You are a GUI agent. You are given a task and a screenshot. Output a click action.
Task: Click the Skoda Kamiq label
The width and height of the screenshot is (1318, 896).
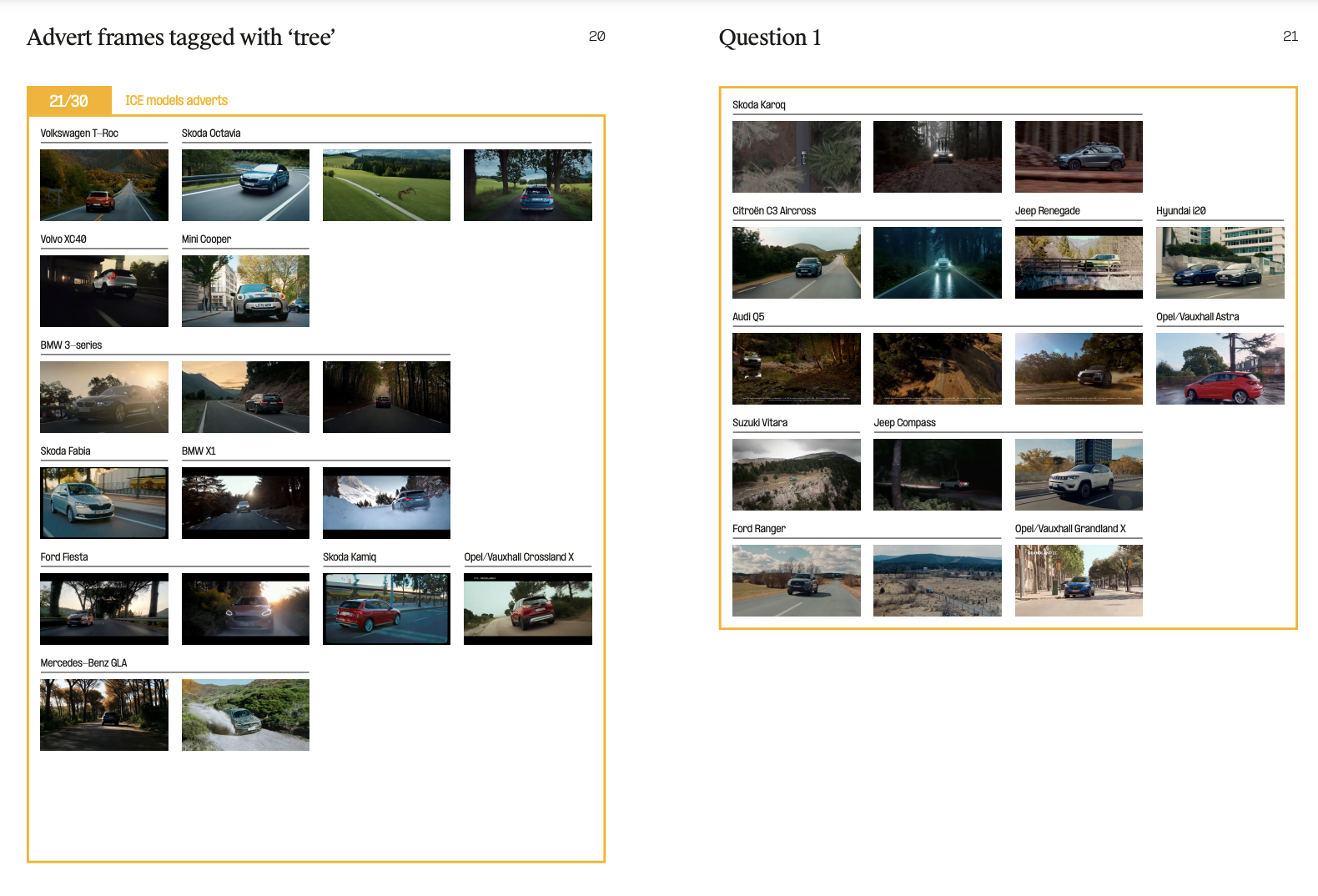[350, 557]
